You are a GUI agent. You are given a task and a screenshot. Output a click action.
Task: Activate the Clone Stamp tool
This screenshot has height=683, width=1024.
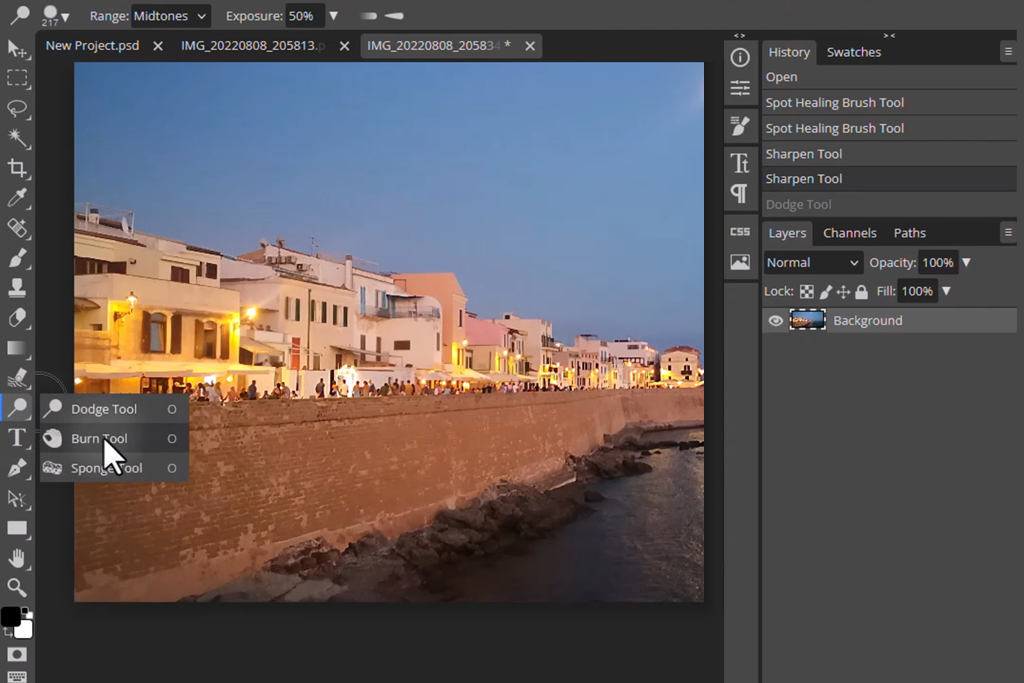point(17,288)
